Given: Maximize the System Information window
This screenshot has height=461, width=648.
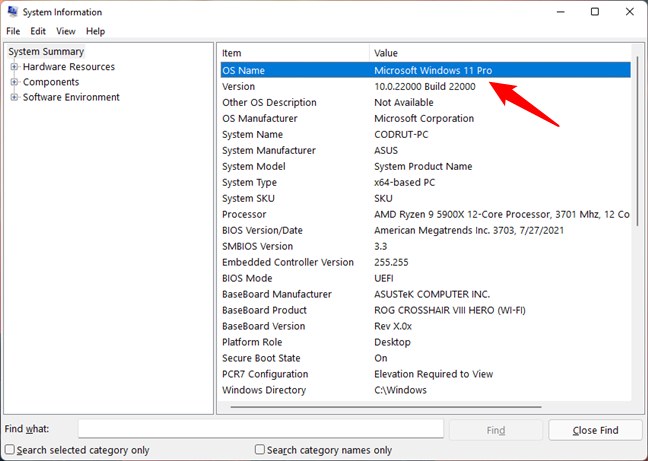Looking at the screenshot, I should point(595,12).
